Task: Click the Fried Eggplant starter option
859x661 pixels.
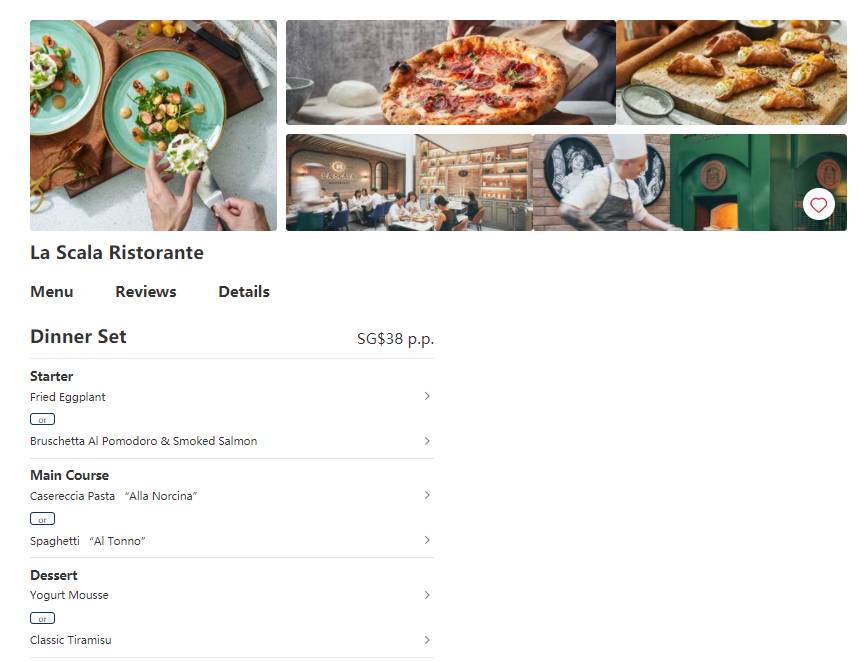Action: 68,397
